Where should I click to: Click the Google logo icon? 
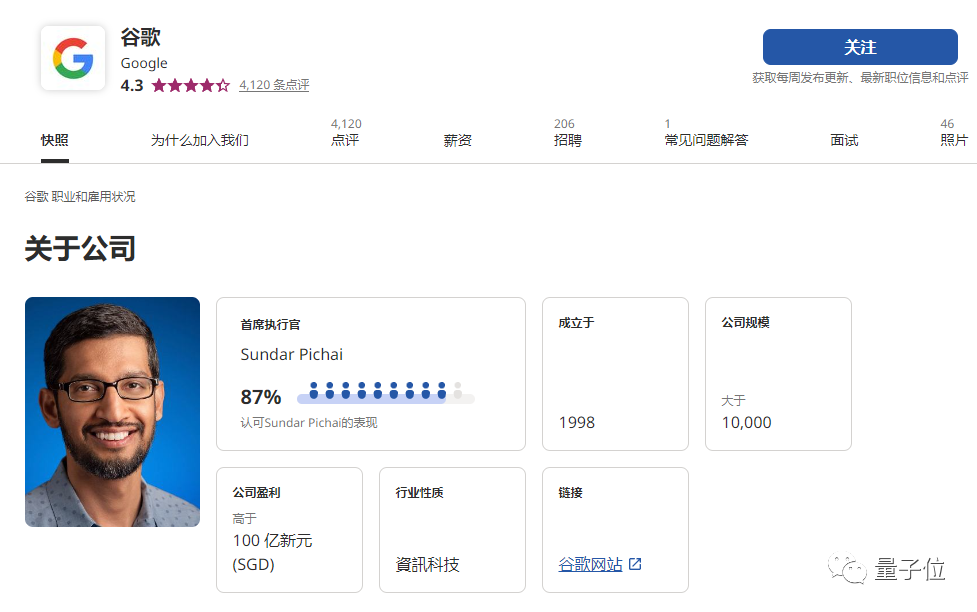(x=73, y=58)
